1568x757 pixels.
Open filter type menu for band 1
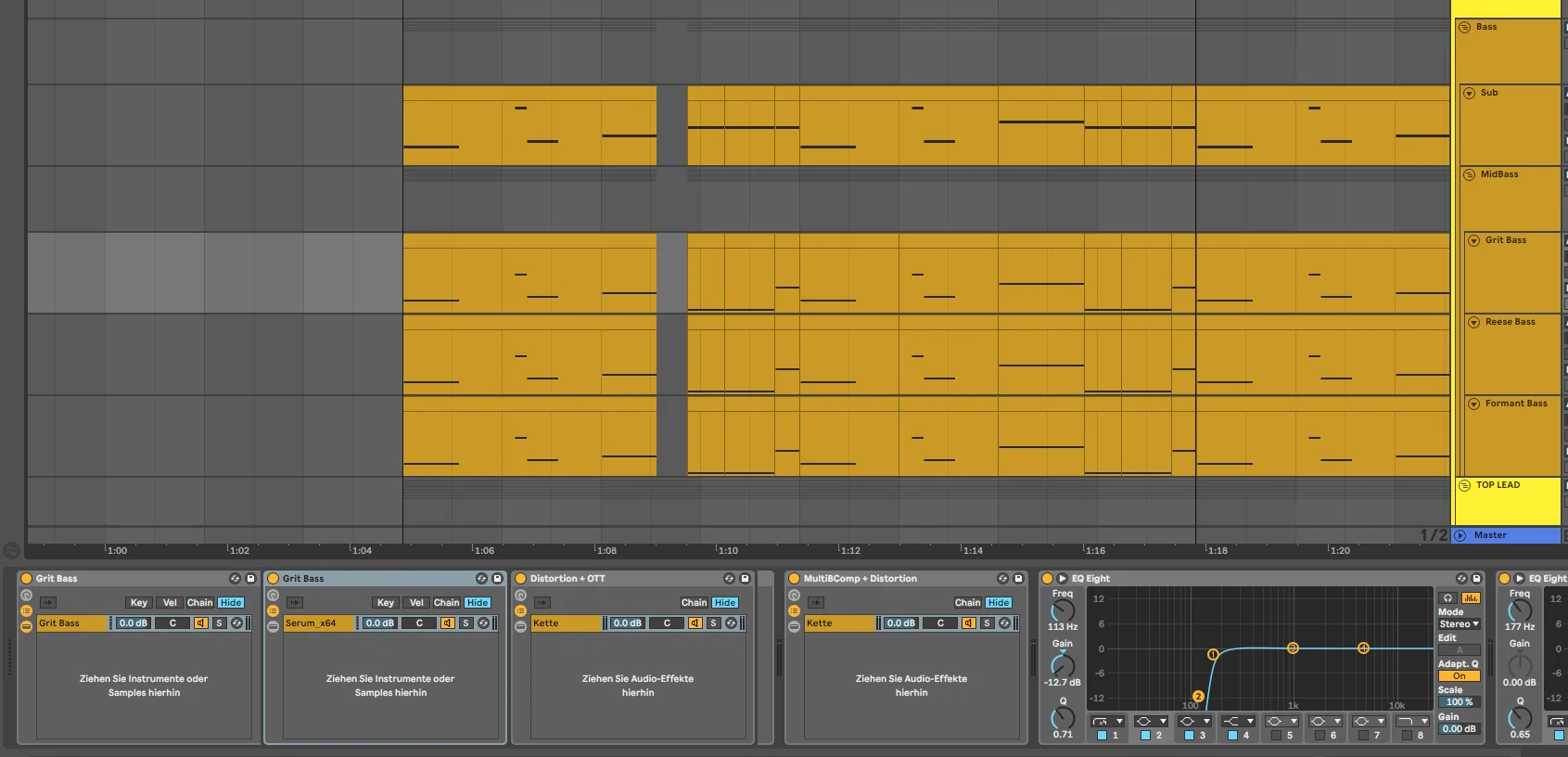1107,721
